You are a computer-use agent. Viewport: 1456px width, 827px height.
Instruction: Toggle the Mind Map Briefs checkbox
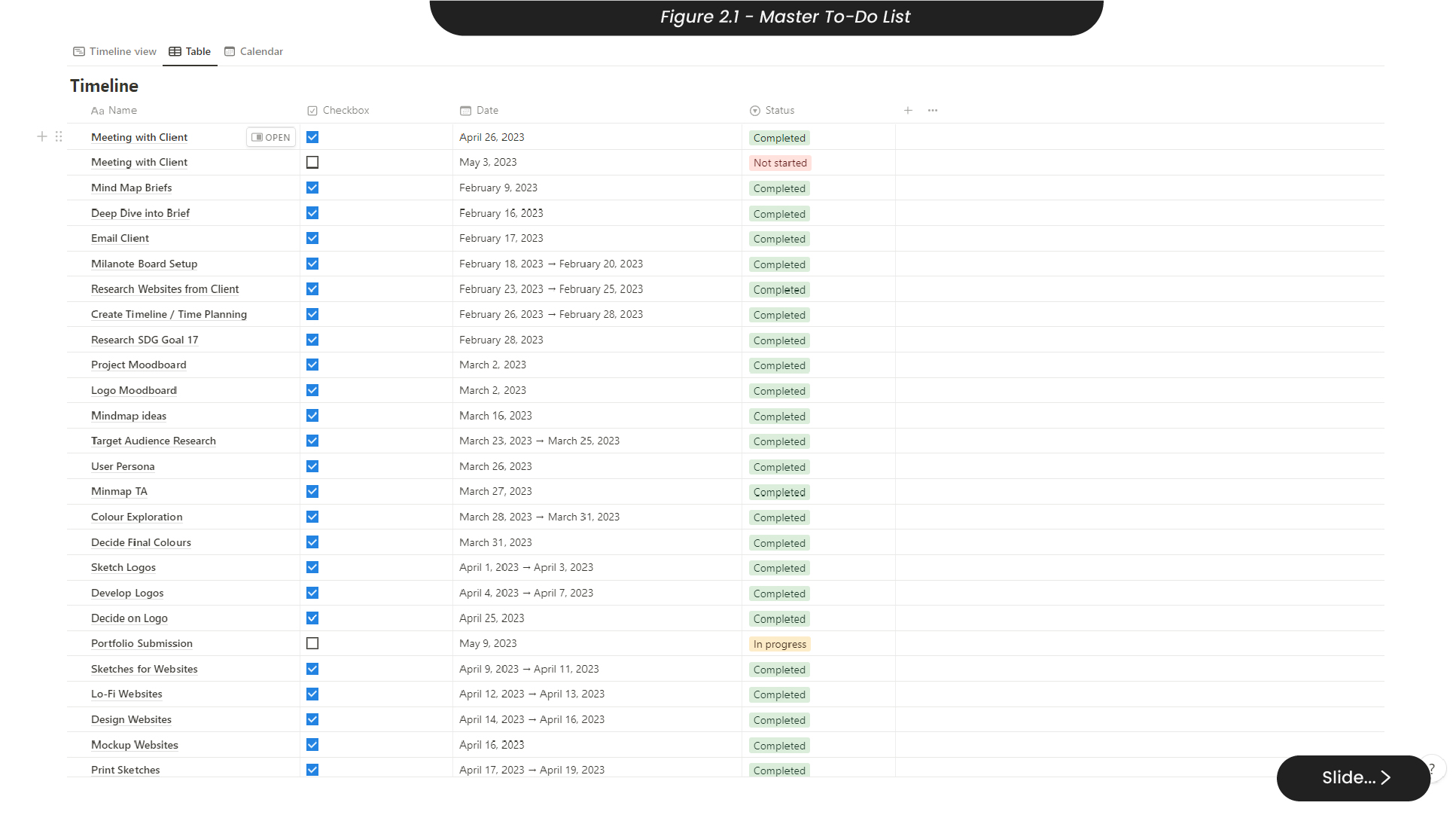click(x=312, y=188)
